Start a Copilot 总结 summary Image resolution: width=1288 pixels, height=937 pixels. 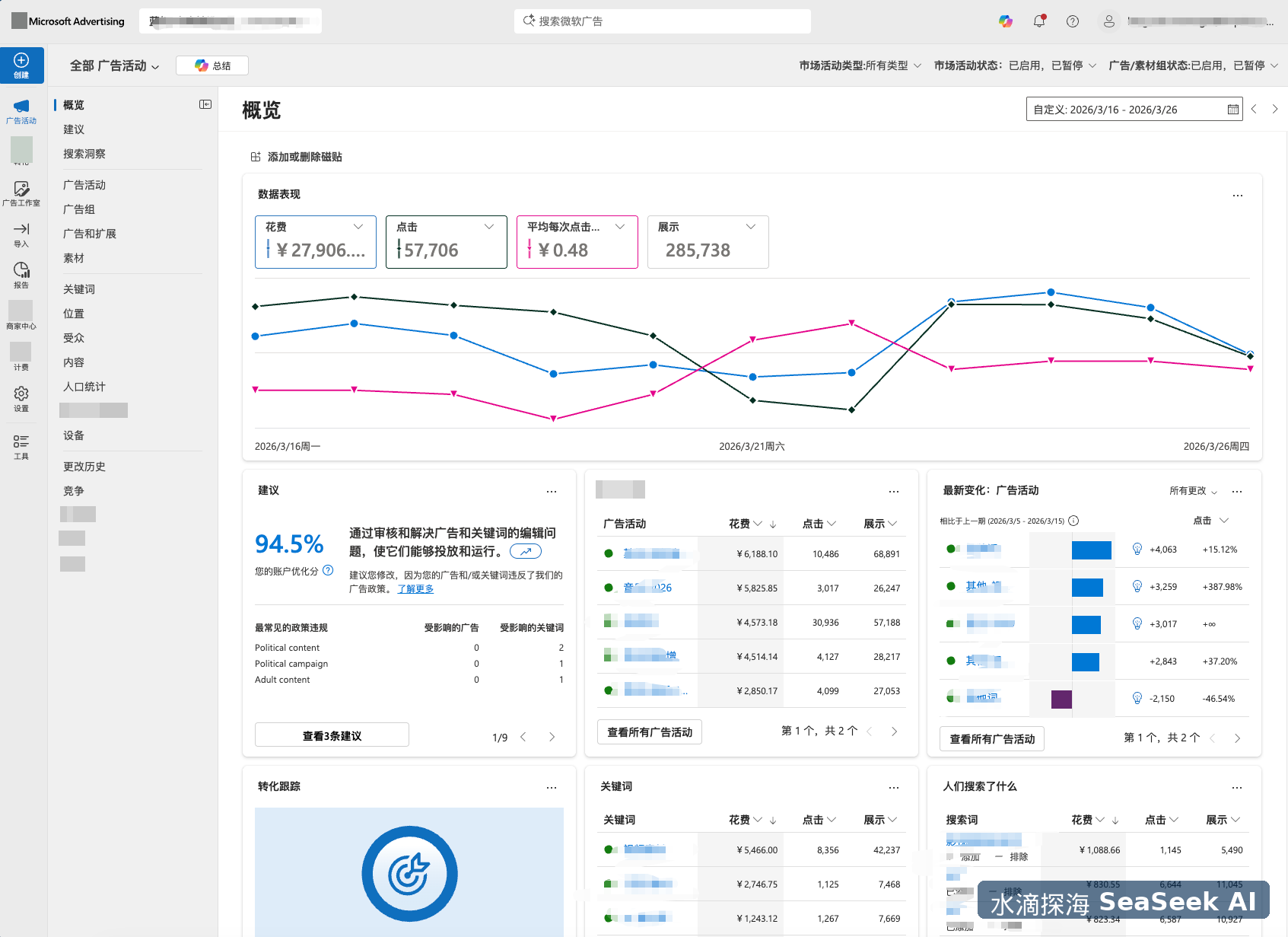tap(212, 65)
